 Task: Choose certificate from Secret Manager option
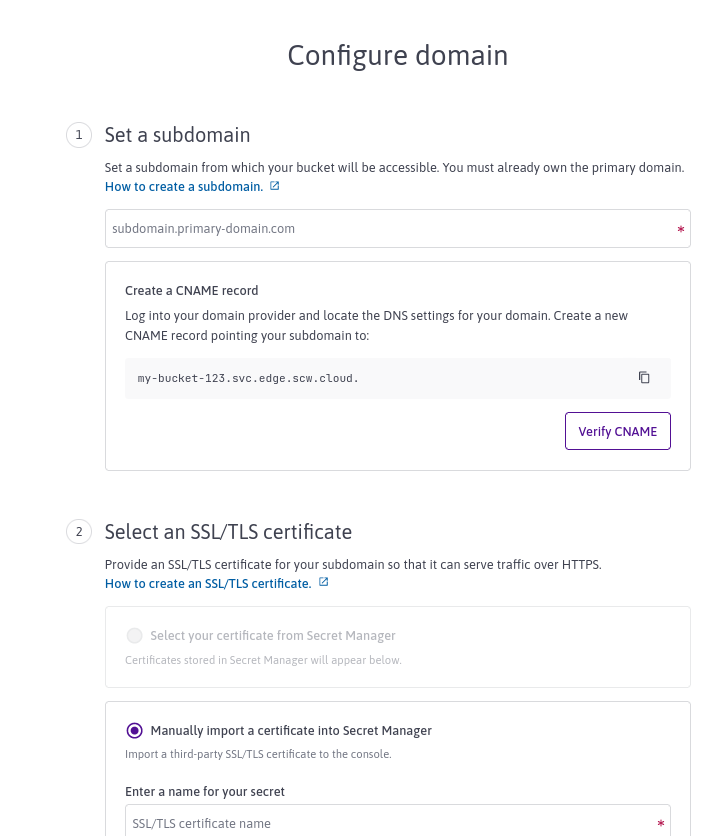pyautogui.click(x=135, y=635)
